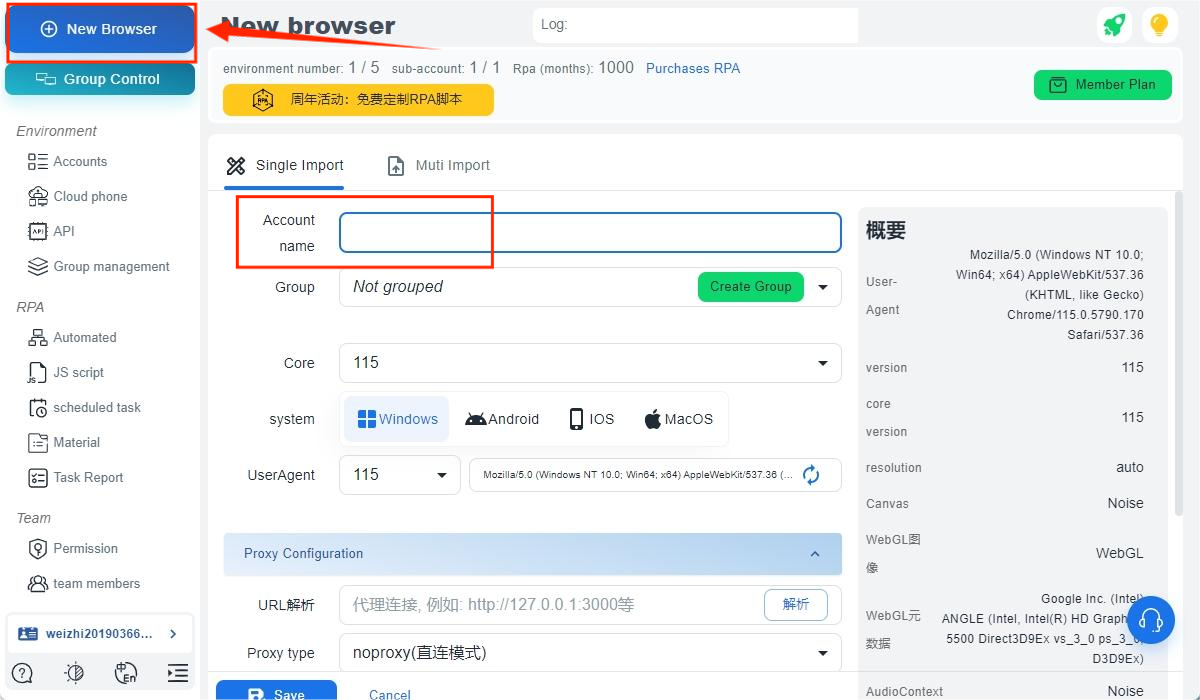Screen dimensions: 1200x700
Task: Click the light bulb icon
Action: click(x=1159, y=26)
